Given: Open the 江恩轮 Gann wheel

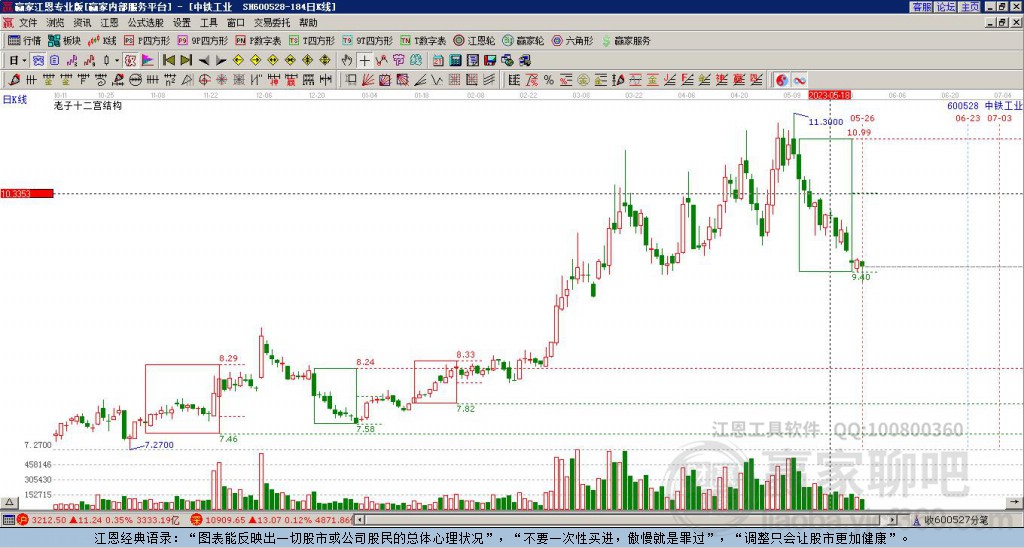Looking at the screenshot, I should coord(475,40).
